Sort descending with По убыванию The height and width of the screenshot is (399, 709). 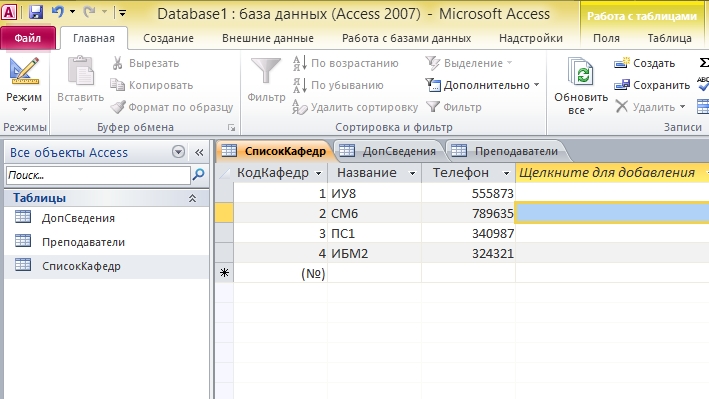[x=338, y=85]
